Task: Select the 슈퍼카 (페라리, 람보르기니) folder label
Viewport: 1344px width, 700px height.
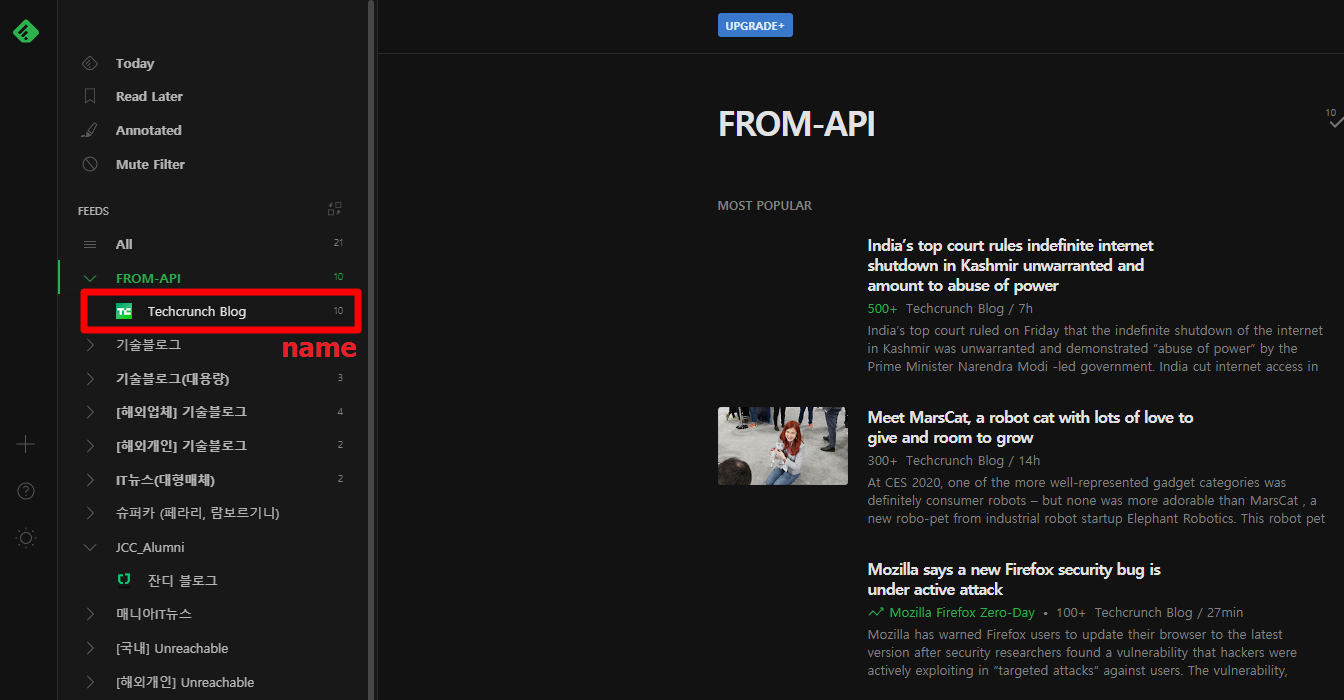Action: point(198,513)
